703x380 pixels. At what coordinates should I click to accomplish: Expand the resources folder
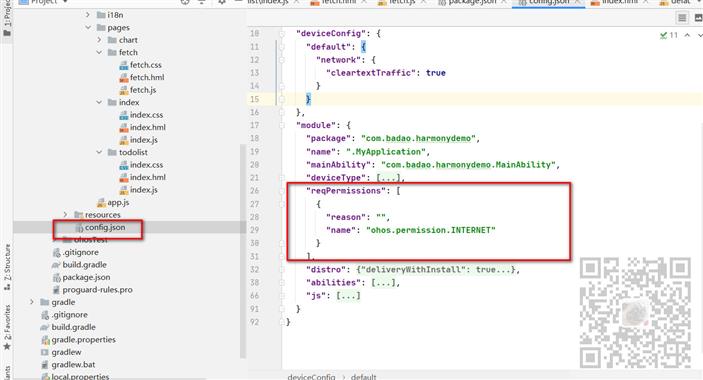[x=65, y=215]
